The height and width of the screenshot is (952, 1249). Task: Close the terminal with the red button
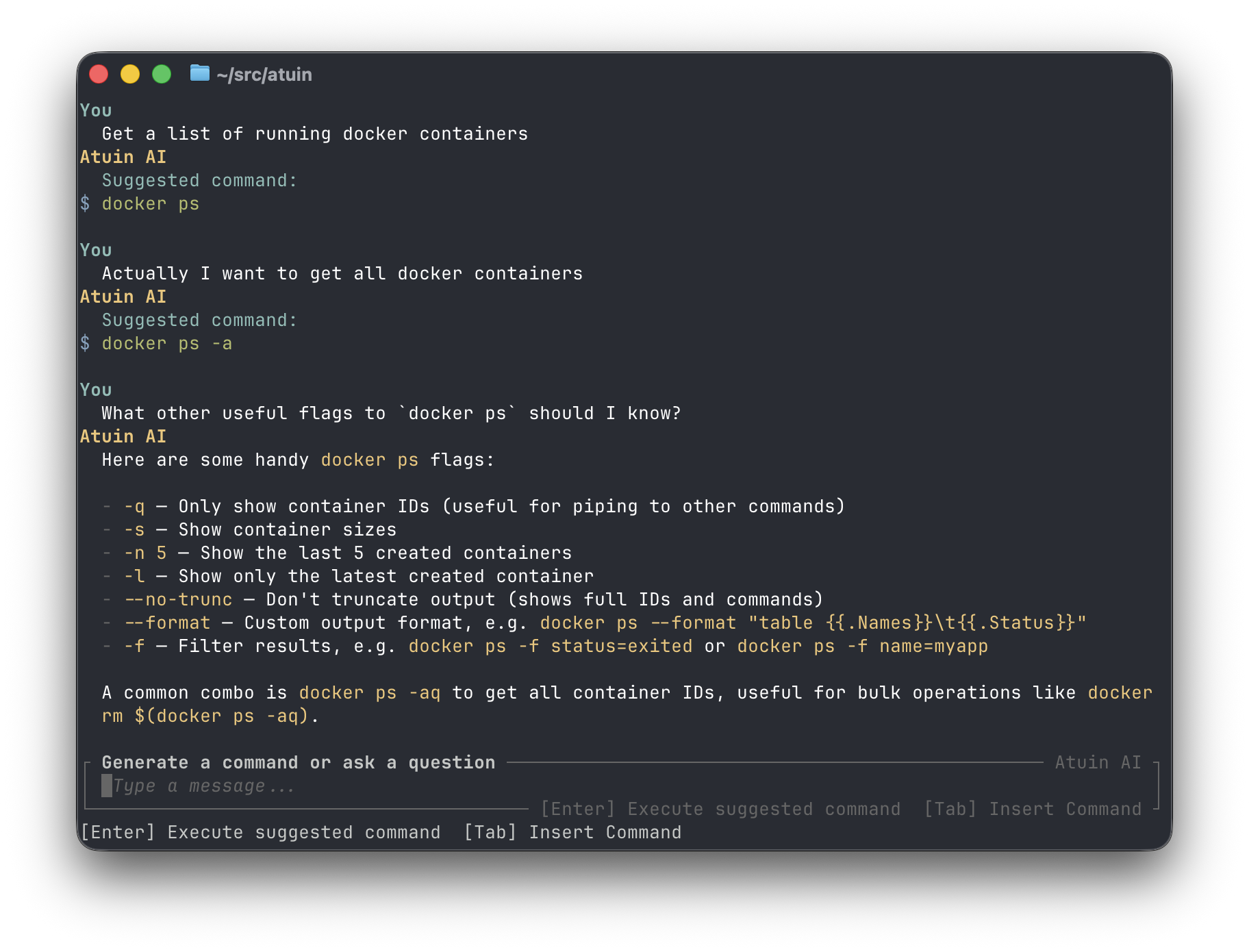click(x=99, y=74)
